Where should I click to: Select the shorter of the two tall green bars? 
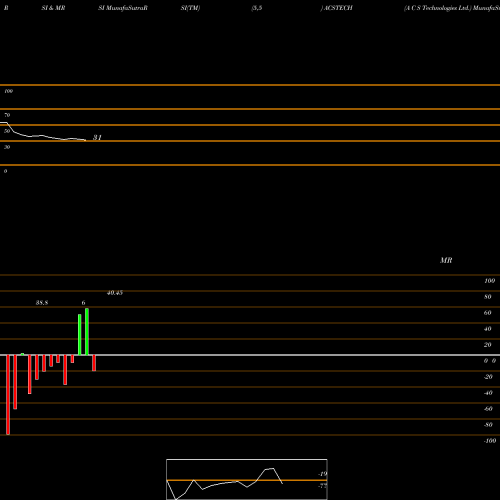coord(80,335)
